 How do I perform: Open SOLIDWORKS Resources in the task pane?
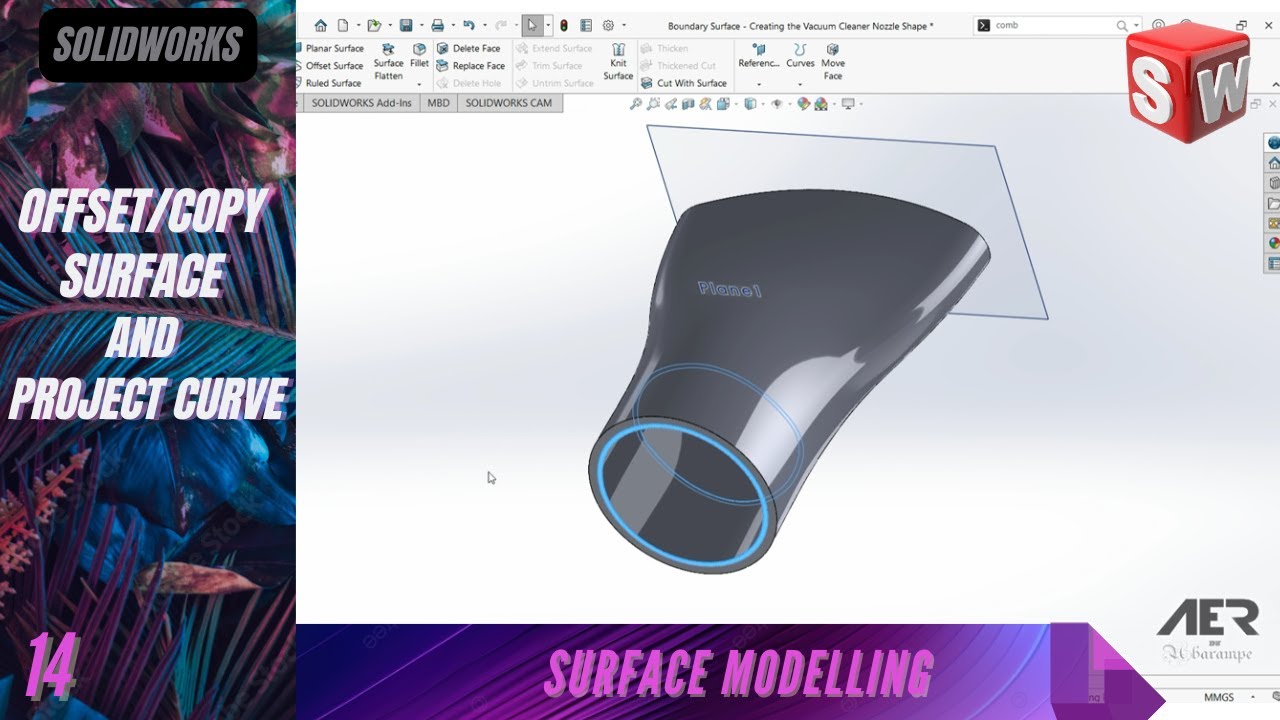coord(1274,163)
